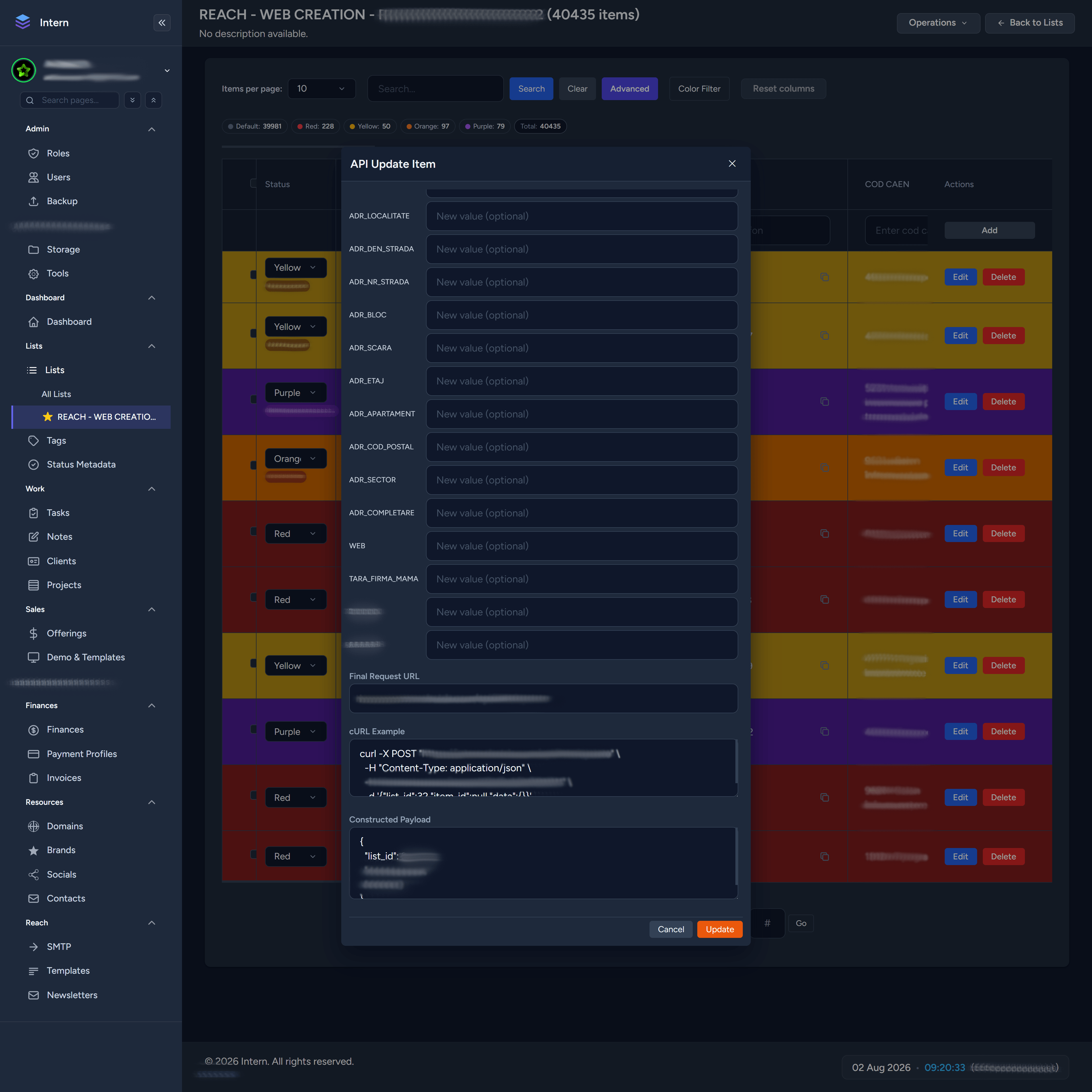Click the Advanced button
The width and height of the screenshot is (1092, 1092).
(629, 89)
